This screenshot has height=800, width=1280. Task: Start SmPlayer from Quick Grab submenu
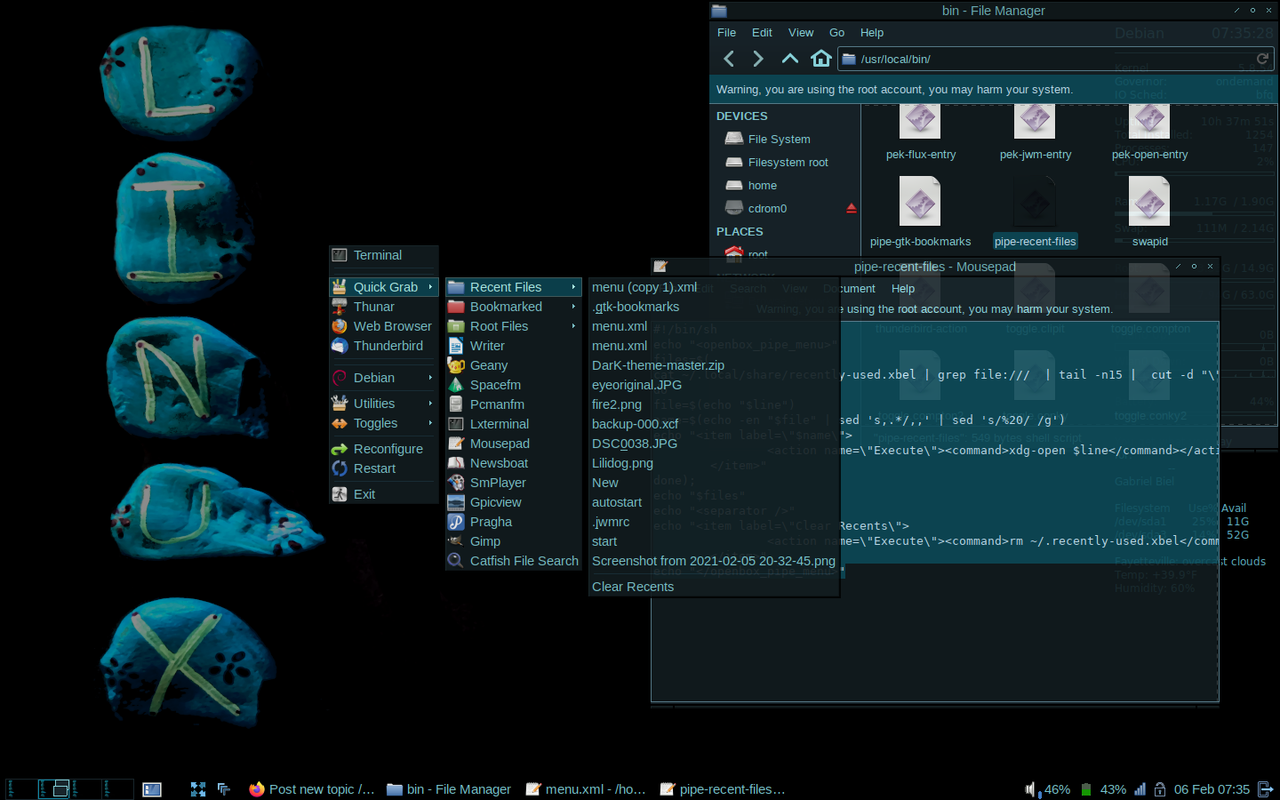click(x=514, y=482)
